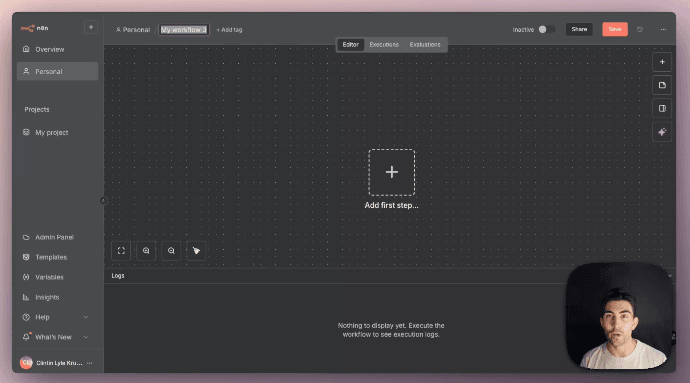Expand the Help menu

[57, 317]
